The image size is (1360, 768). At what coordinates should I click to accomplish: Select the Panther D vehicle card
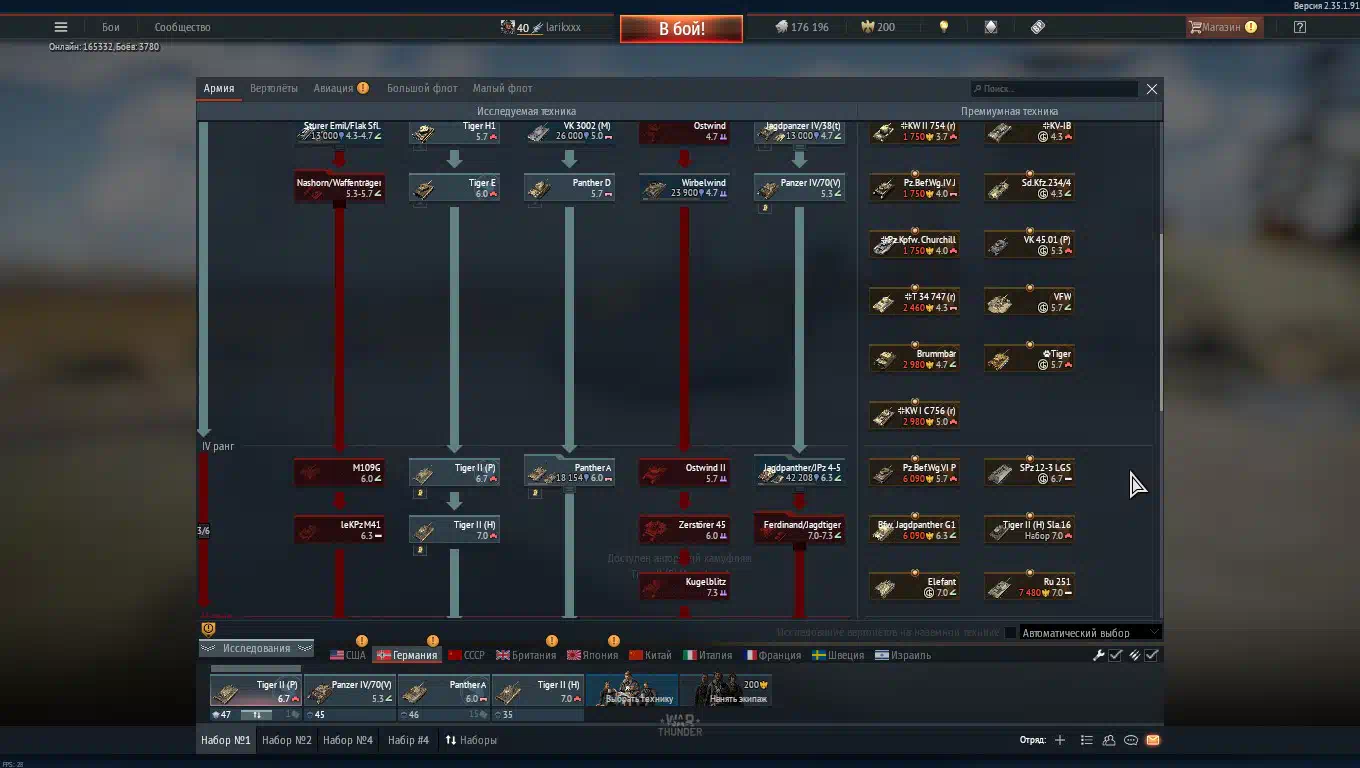point(569,188)
